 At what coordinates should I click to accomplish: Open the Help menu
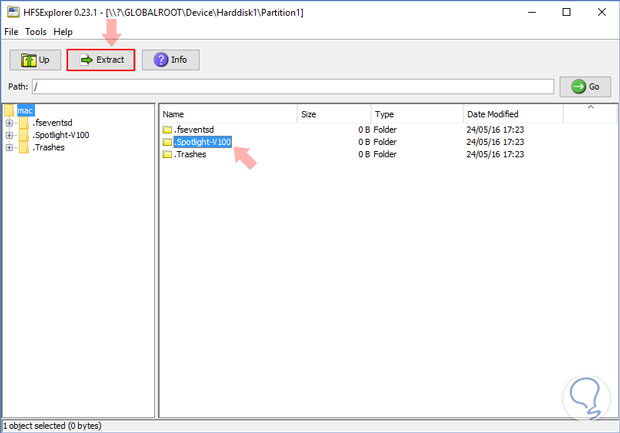63,32
